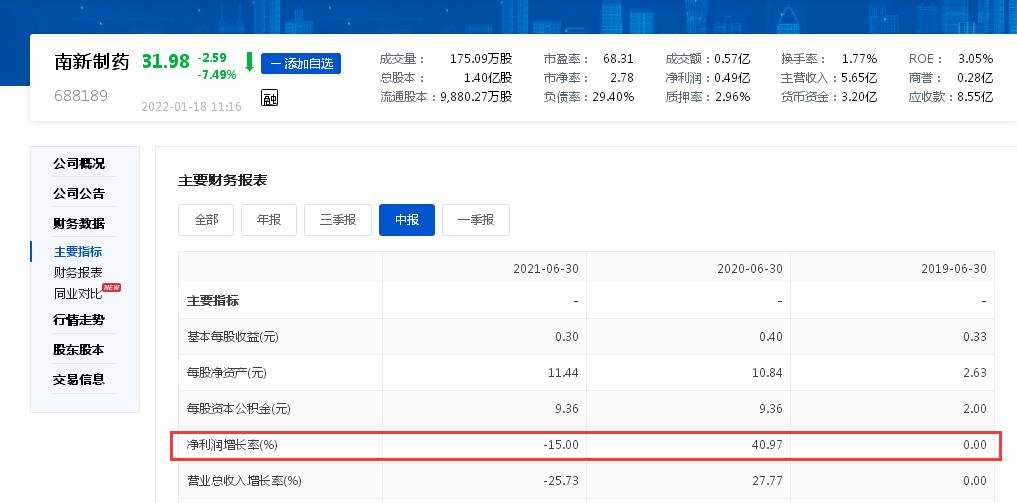1017x503 pixels.
Task: Open 财务数据 sidebar section
Action: click(79, 224)
